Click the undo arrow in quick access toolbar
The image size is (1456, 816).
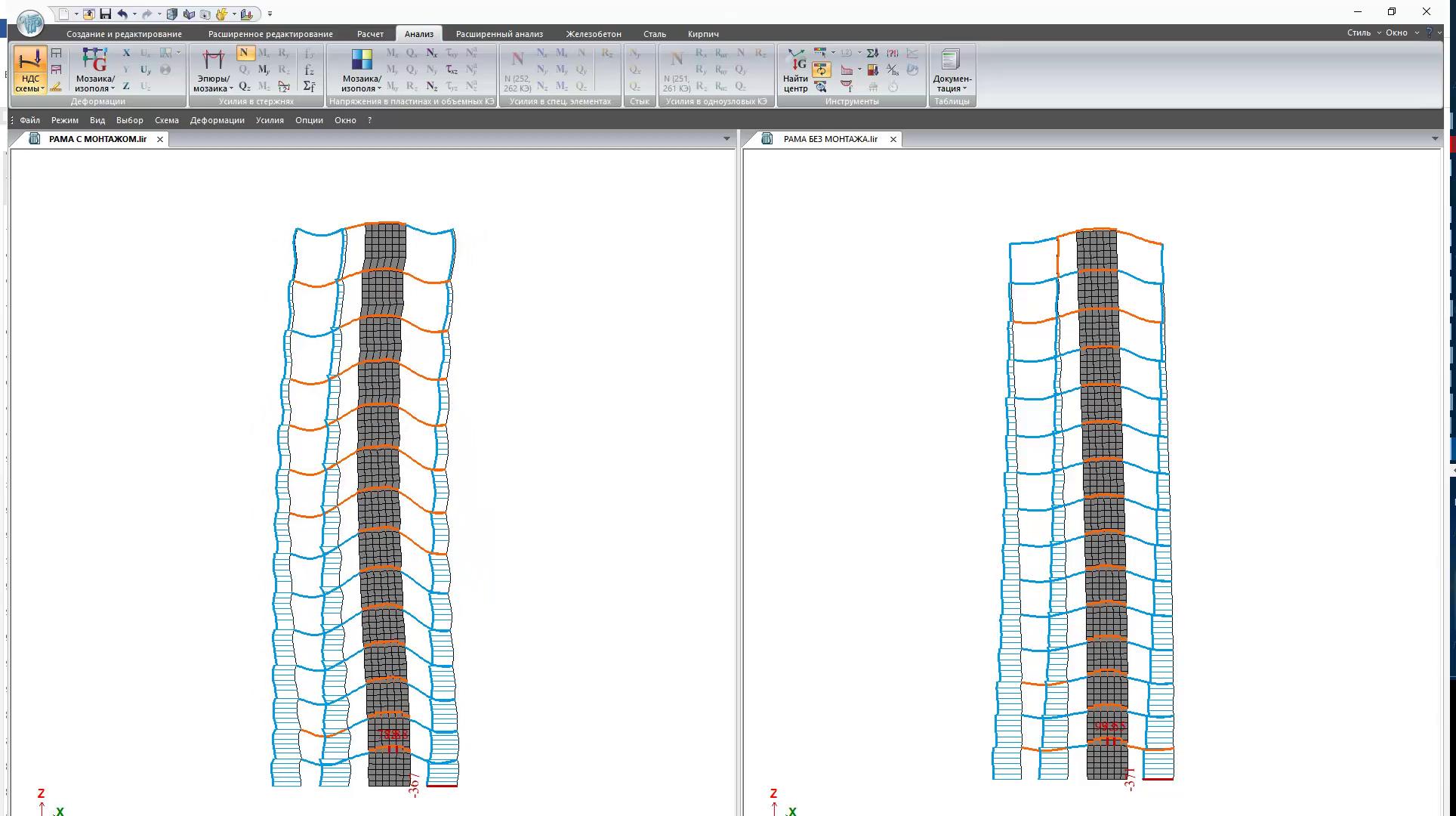pos(122,14)
